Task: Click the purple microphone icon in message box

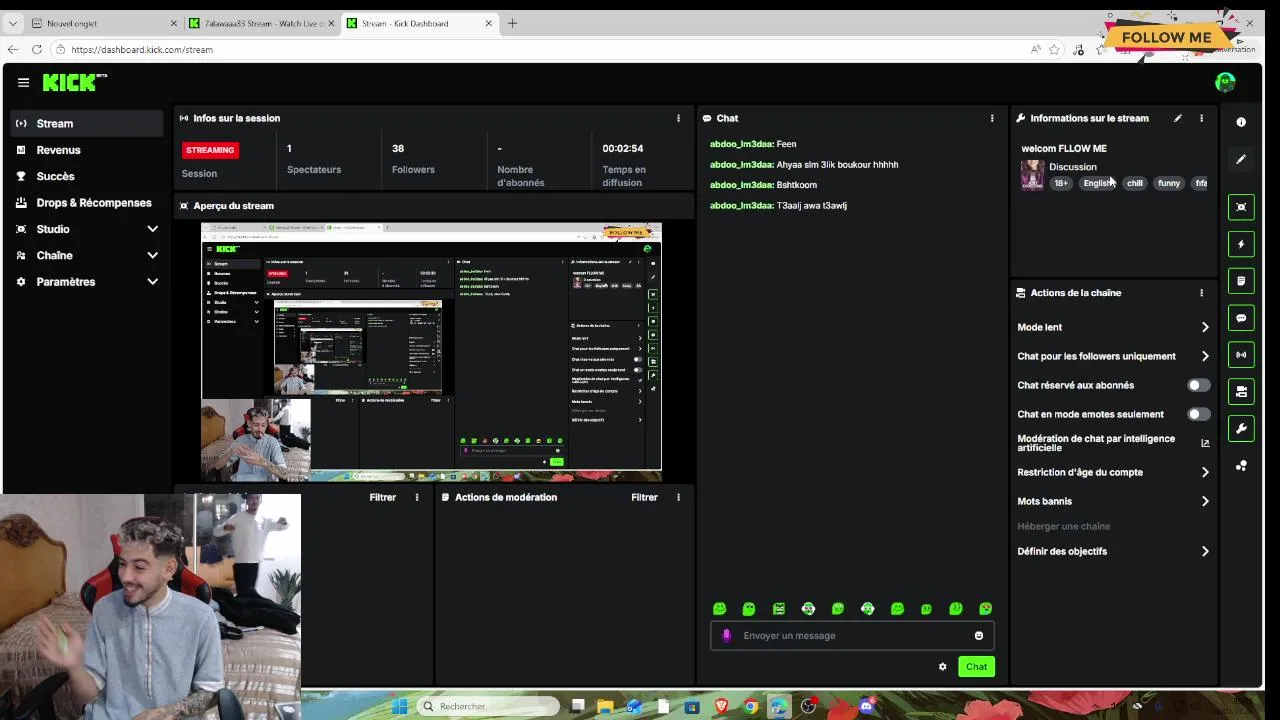Action: pyautogui.click(x=726, y=636)
